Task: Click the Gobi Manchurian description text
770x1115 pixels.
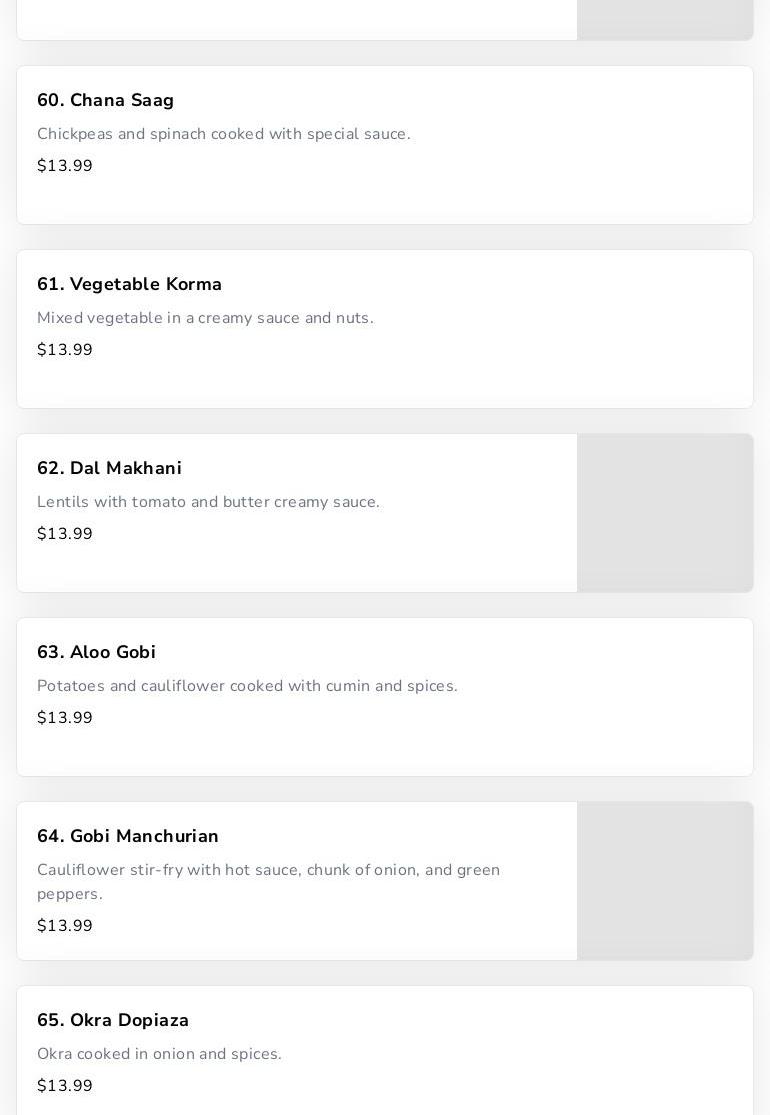Action: (268, 881)
